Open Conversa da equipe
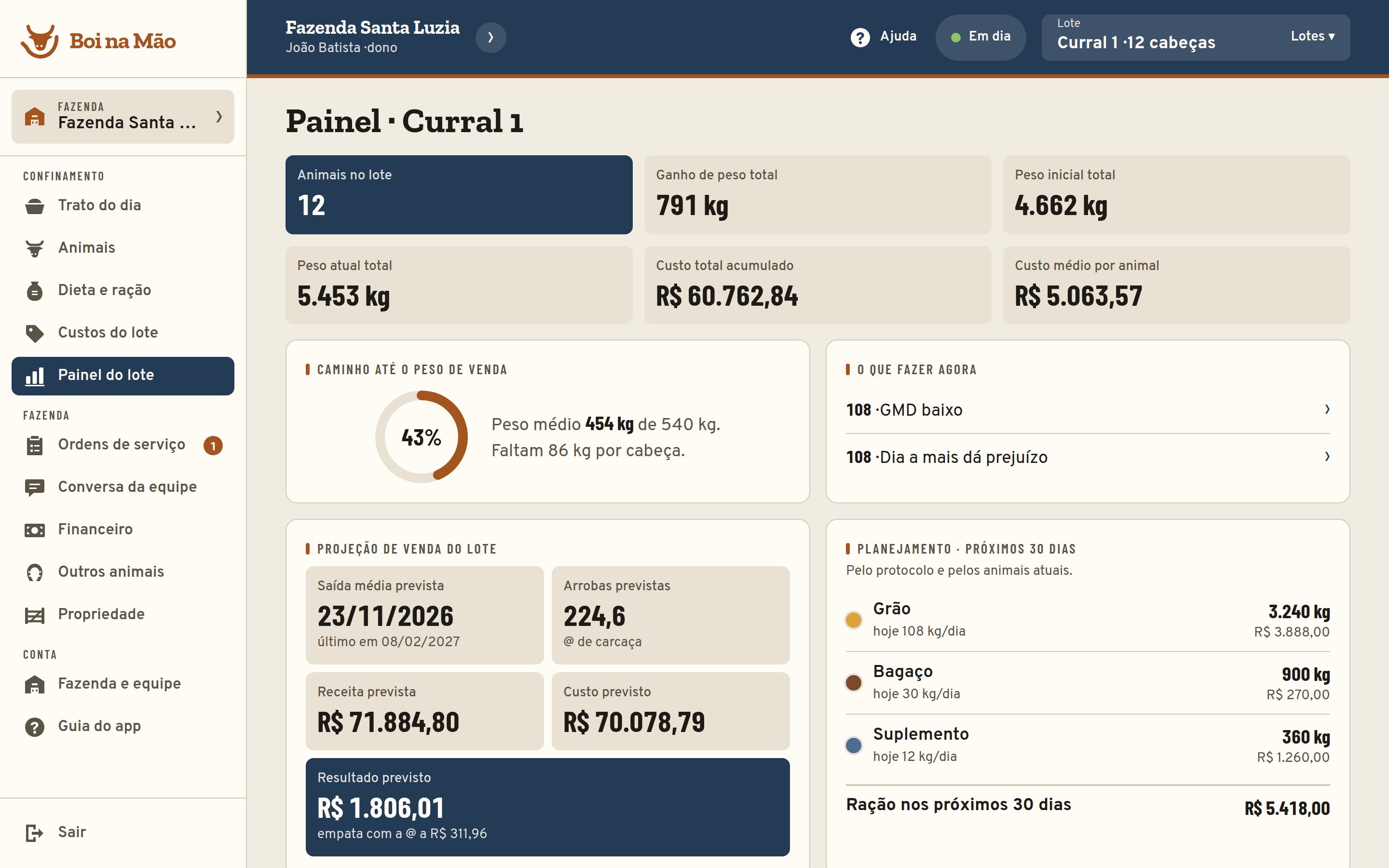1389x868 pixels. 123,487
